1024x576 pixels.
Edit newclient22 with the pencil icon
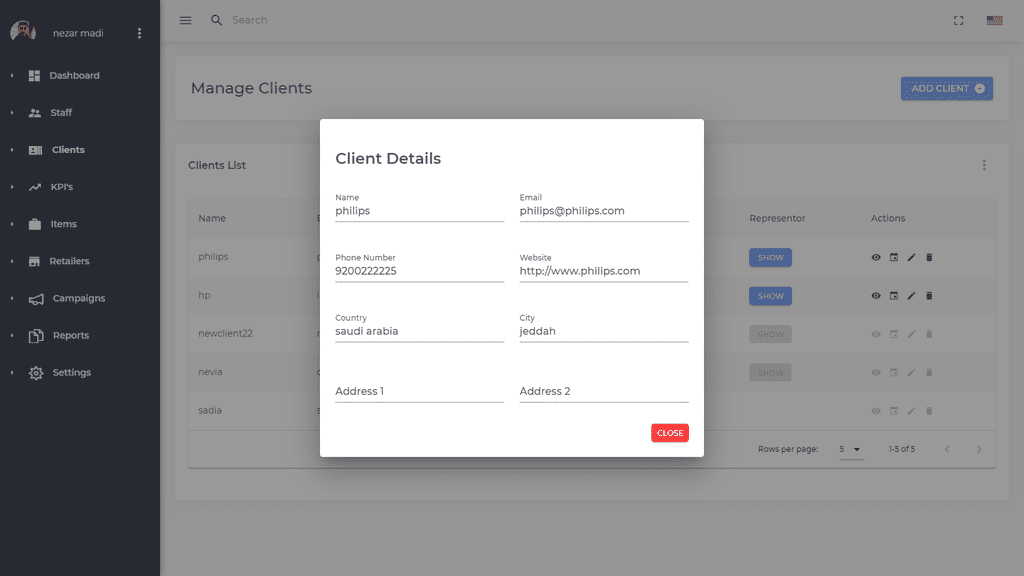911,334
